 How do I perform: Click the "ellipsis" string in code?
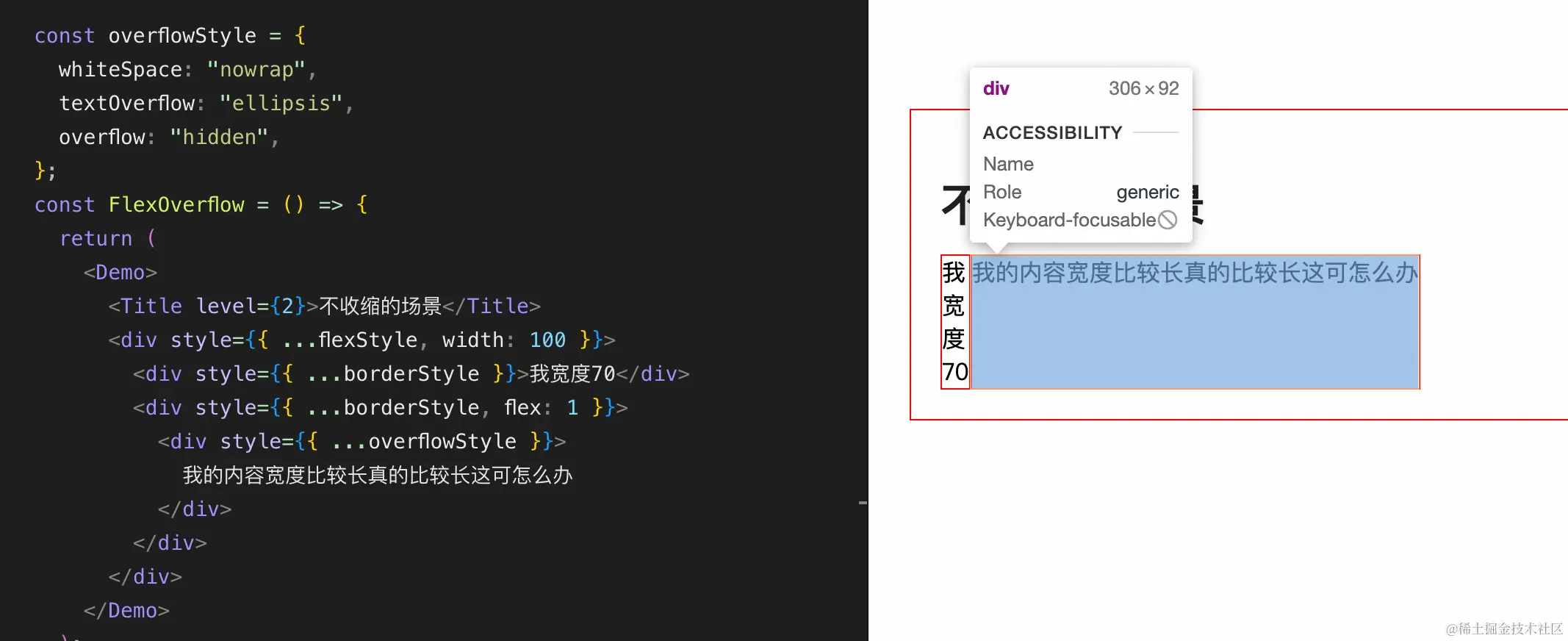pos(281,104)
